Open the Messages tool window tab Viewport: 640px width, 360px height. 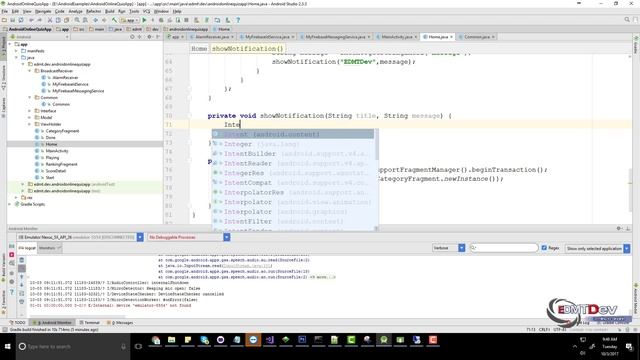120,322
